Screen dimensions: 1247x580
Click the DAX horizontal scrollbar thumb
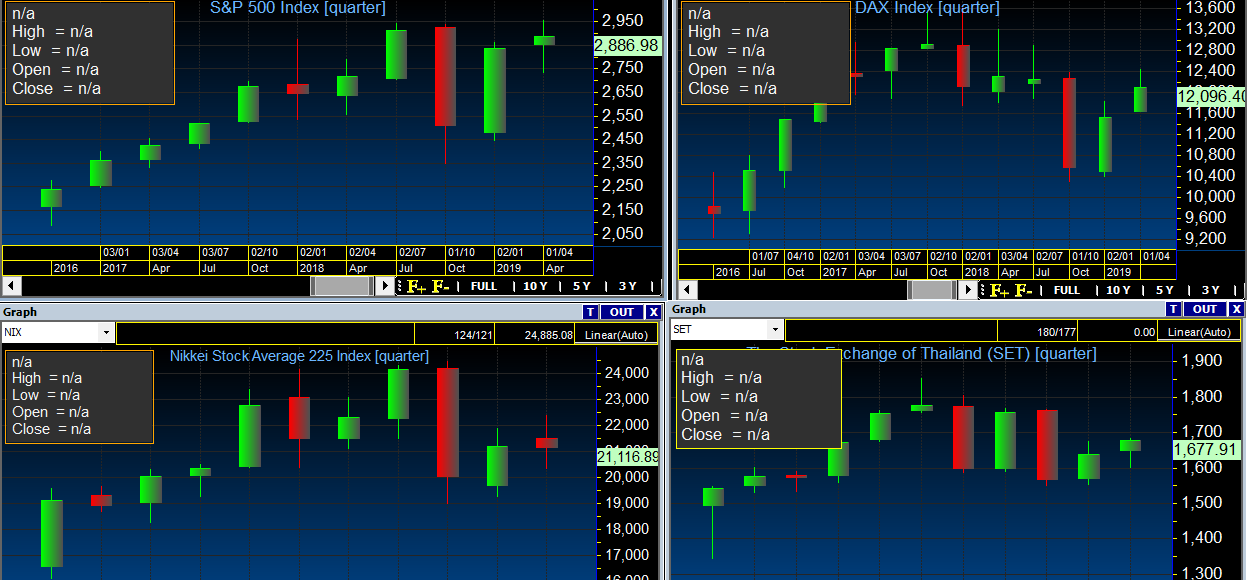pos(932,289)
